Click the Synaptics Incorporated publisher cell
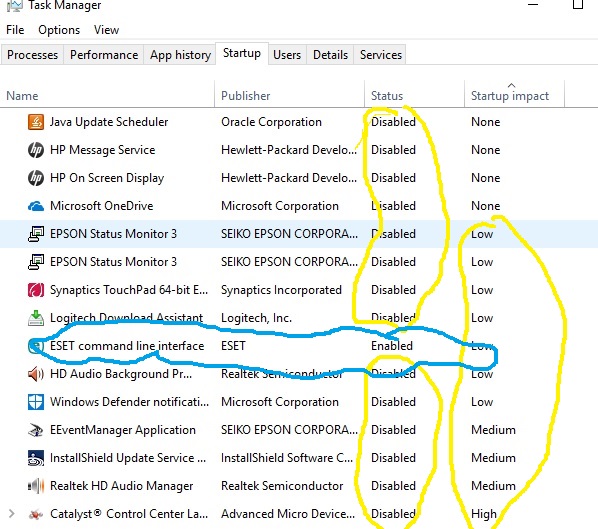This screenshot has height=529, width=598. coord(281,290)
